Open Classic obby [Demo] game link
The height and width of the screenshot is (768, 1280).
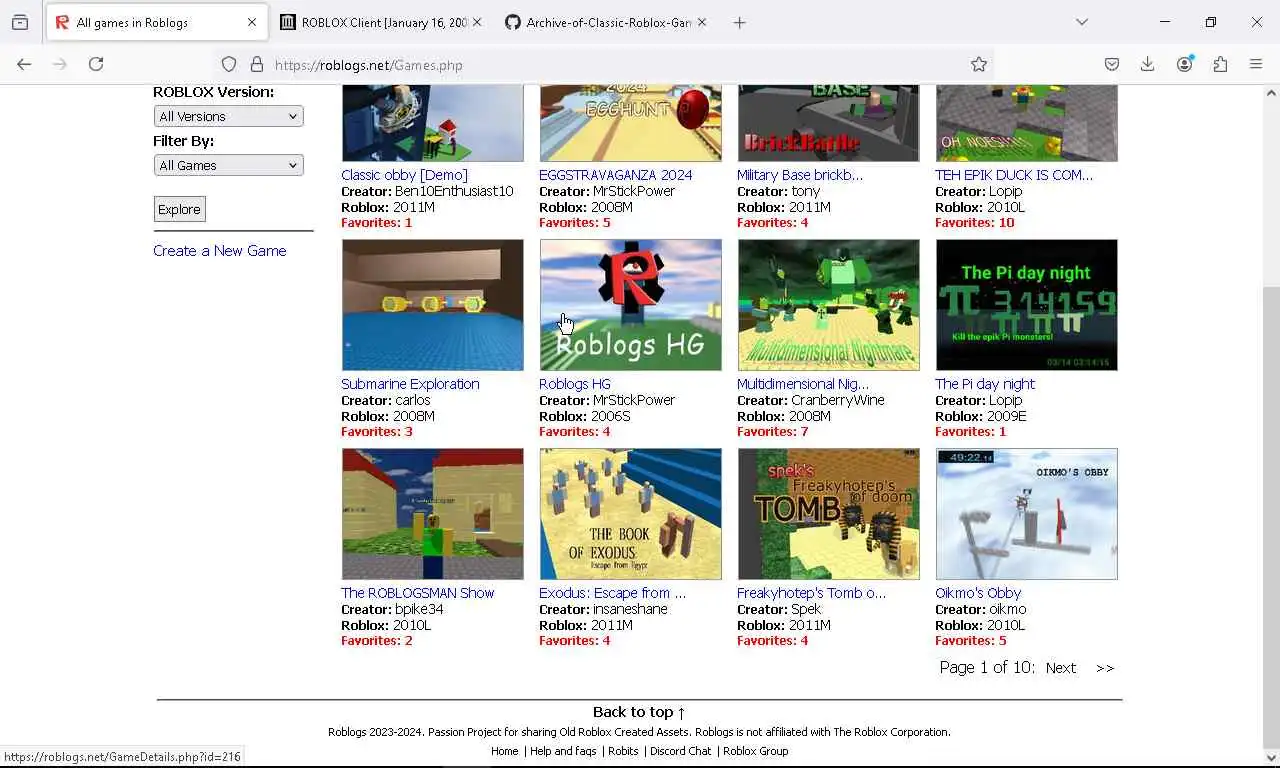pos(404,175)
